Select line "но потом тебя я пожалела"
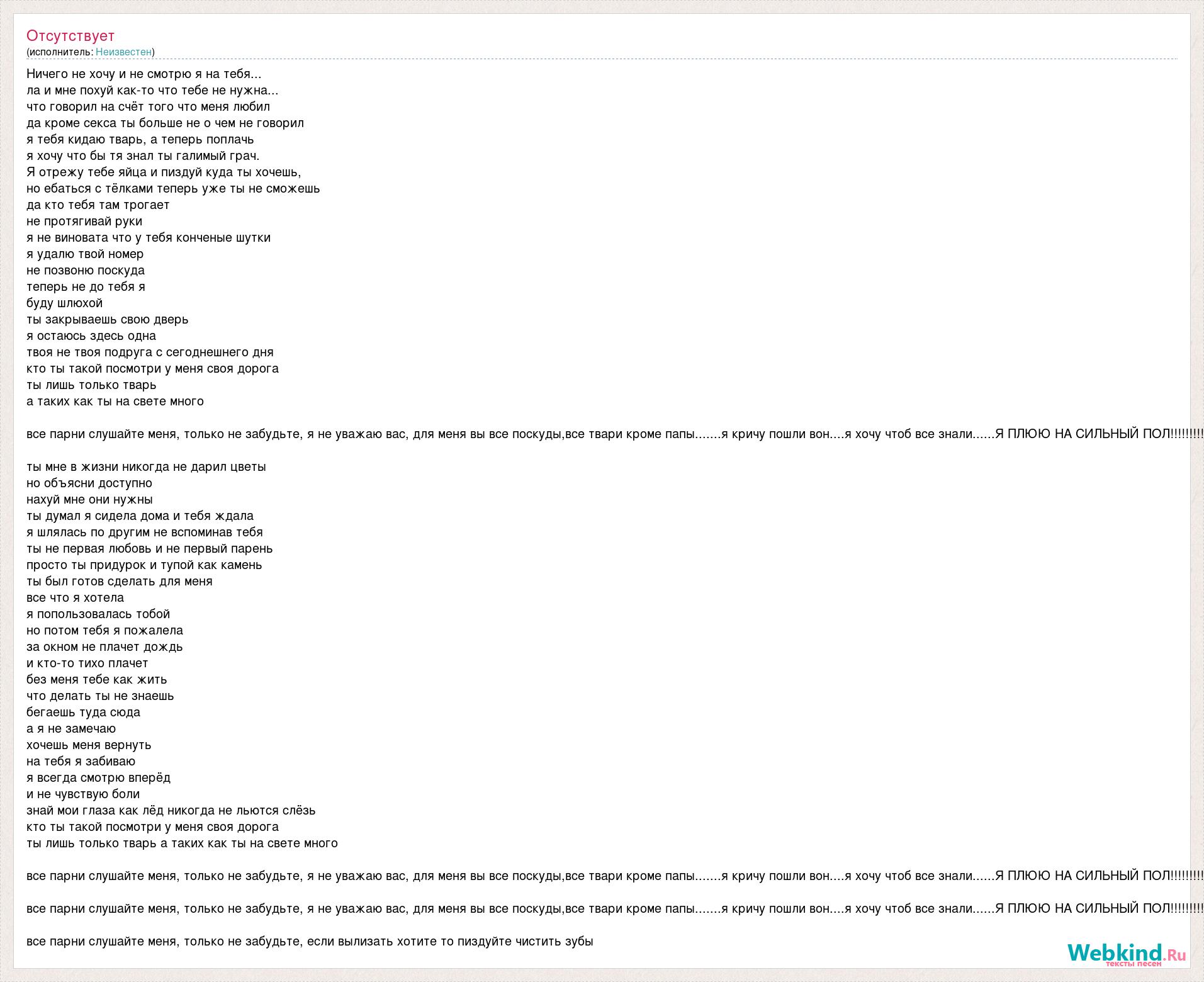This screenshot has height=982, width=1204. point(105,631)
